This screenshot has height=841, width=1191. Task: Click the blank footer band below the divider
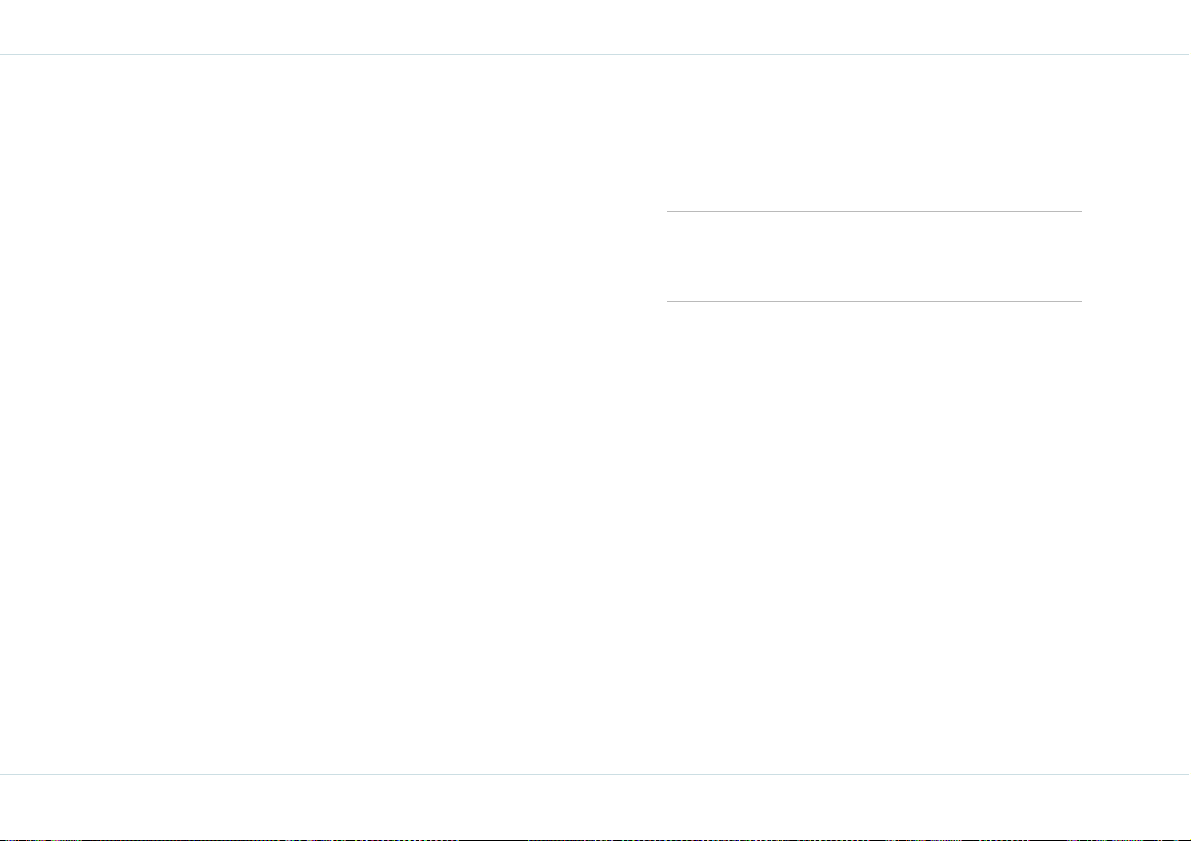click(x=596, y=805)
